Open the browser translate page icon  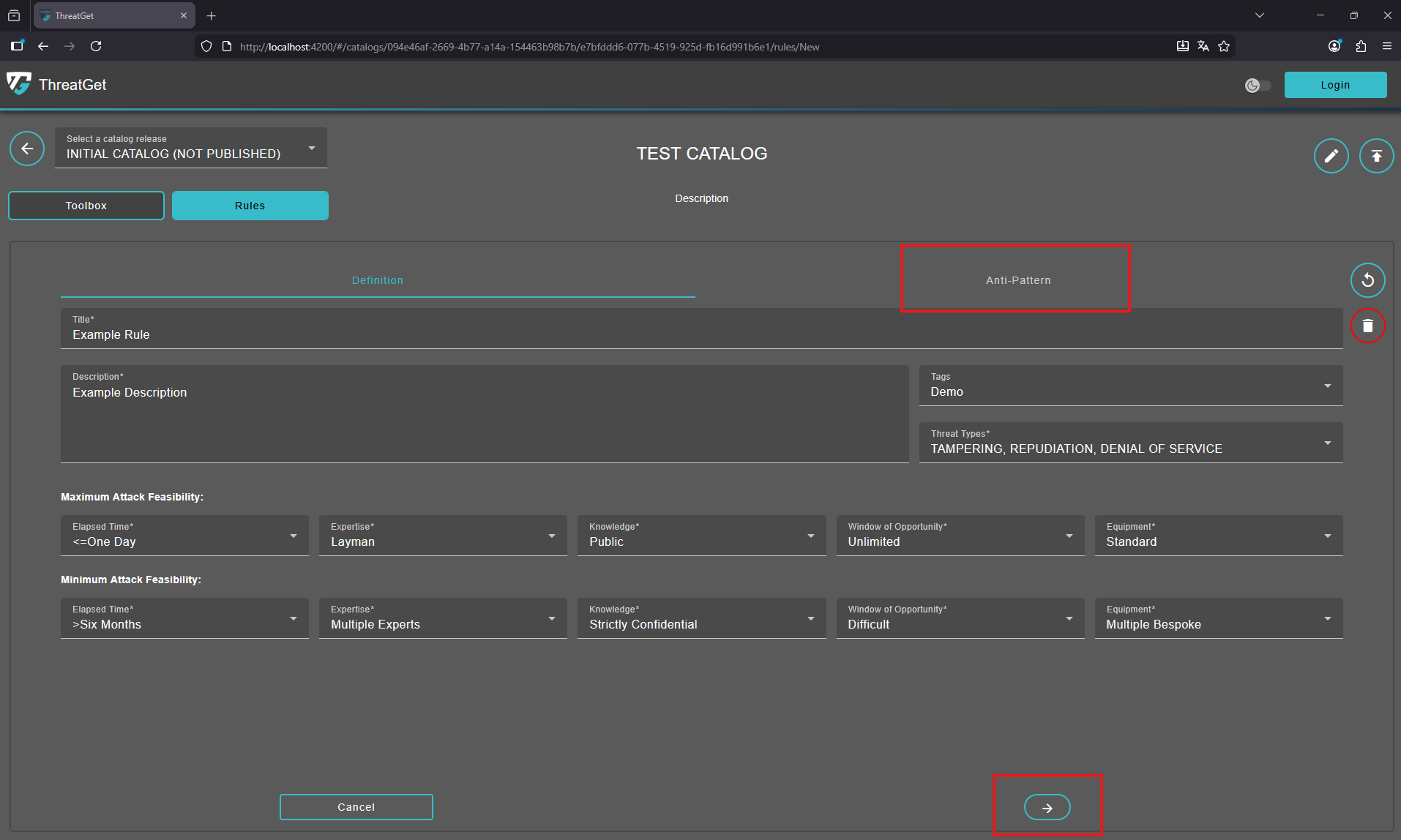click(x=1203, y=45)
